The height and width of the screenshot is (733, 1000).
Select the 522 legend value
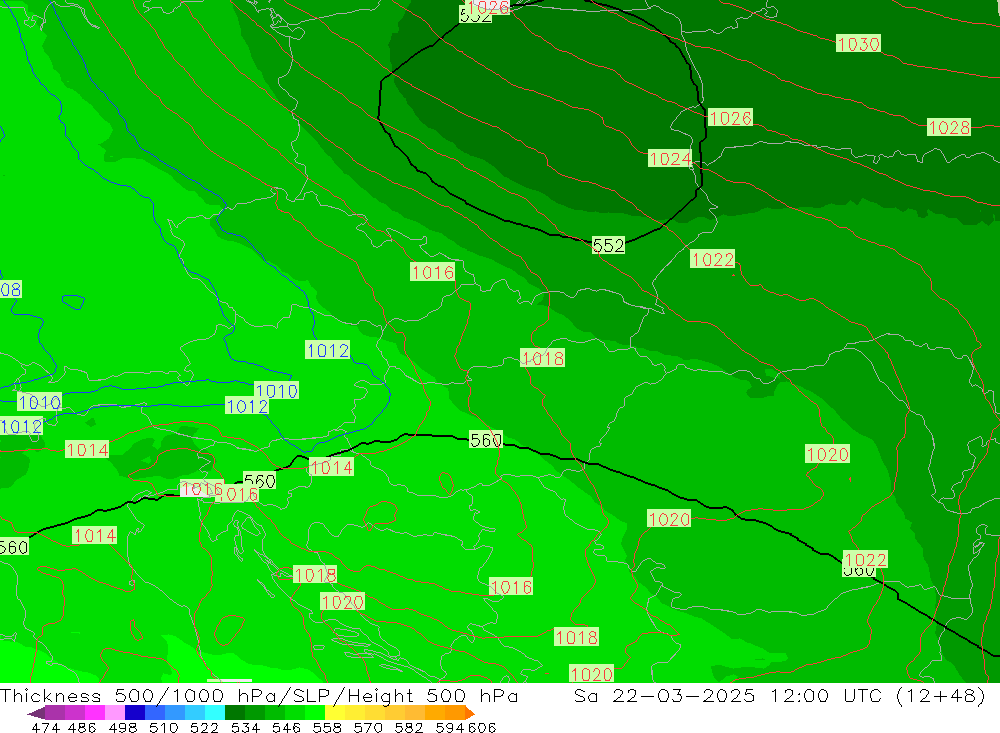pos(204,727)
